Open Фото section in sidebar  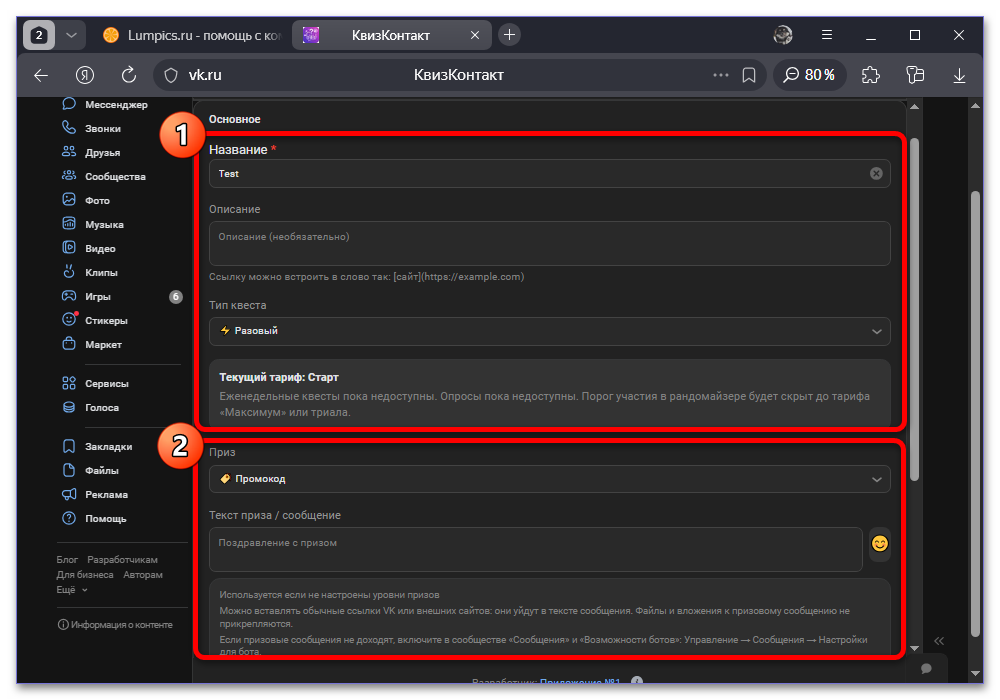pyautogui.click(x=86, y=200)
